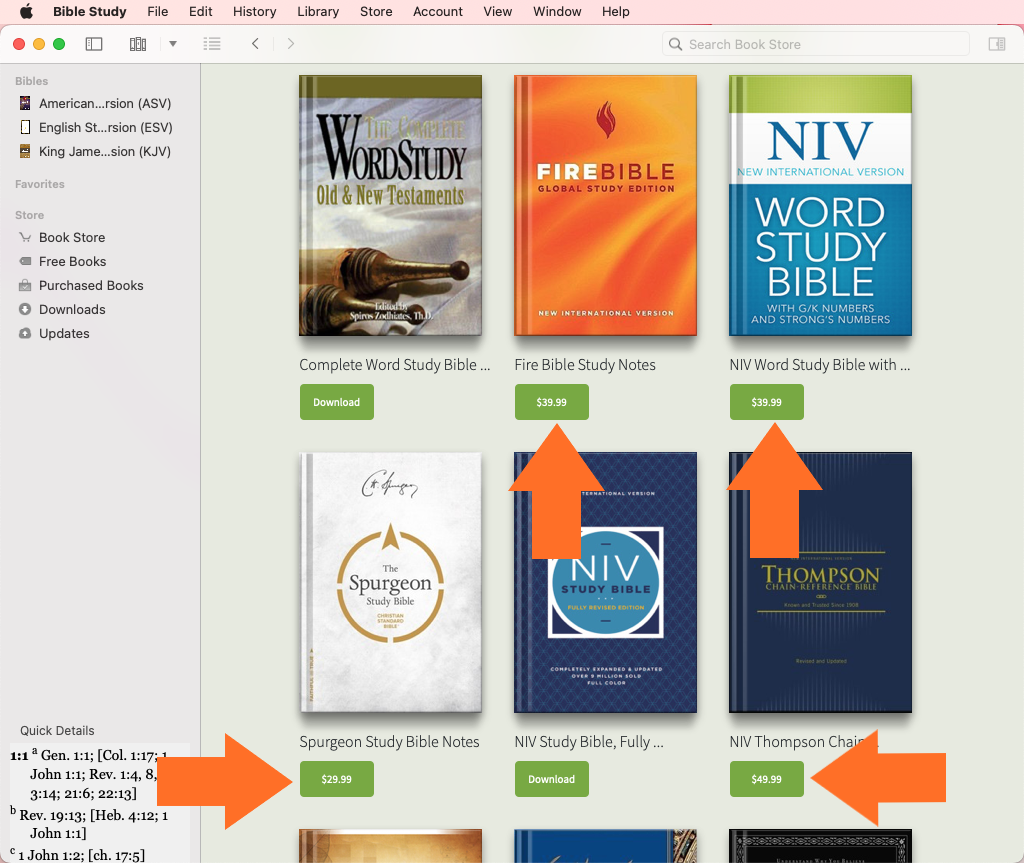
Task: Click the Downloads arrow icon
Action: coord(25,309)
